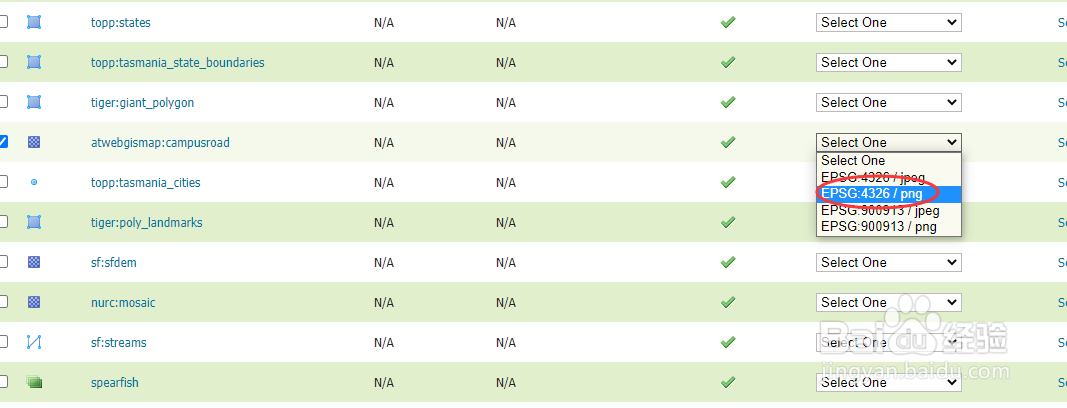Uncheck the atwebgismap:campusroad checkbox
1067x408 pixels.
click(3, 141)
